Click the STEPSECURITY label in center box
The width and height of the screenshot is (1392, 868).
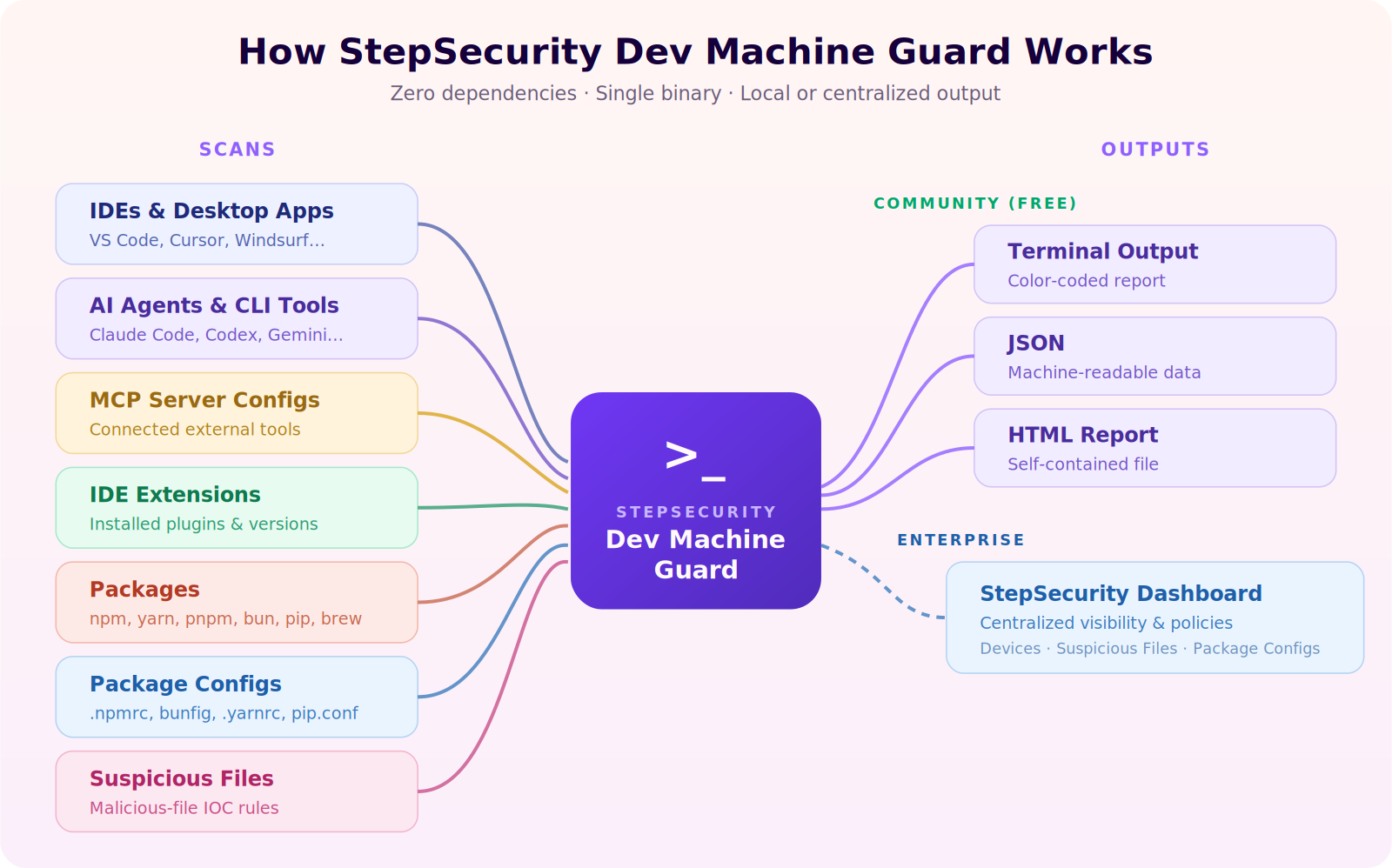pos(695,512)
